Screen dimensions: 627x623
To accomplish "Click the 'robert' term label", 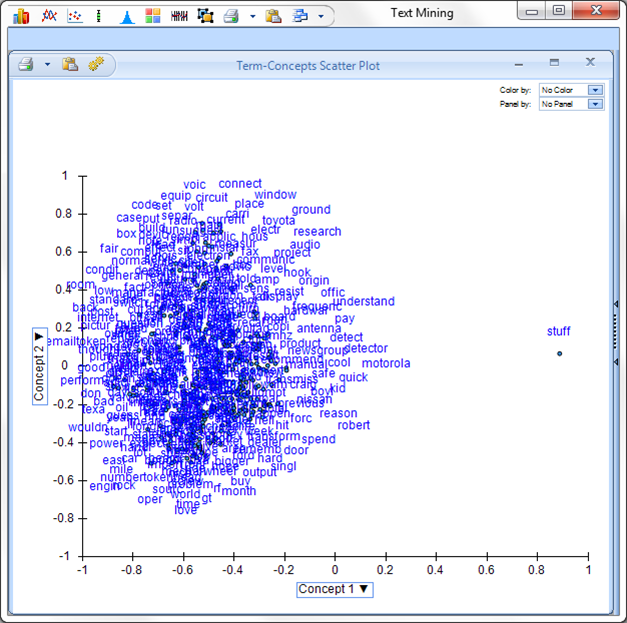I will (x=353, y=425).
